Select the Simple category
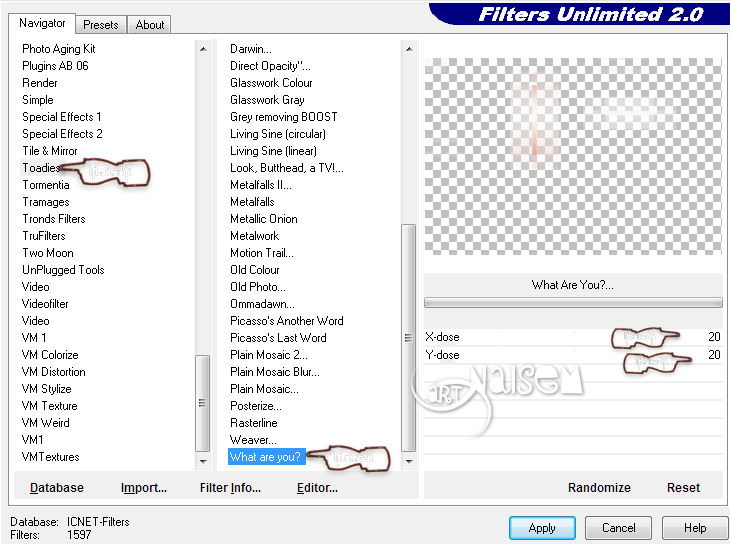 38,100
